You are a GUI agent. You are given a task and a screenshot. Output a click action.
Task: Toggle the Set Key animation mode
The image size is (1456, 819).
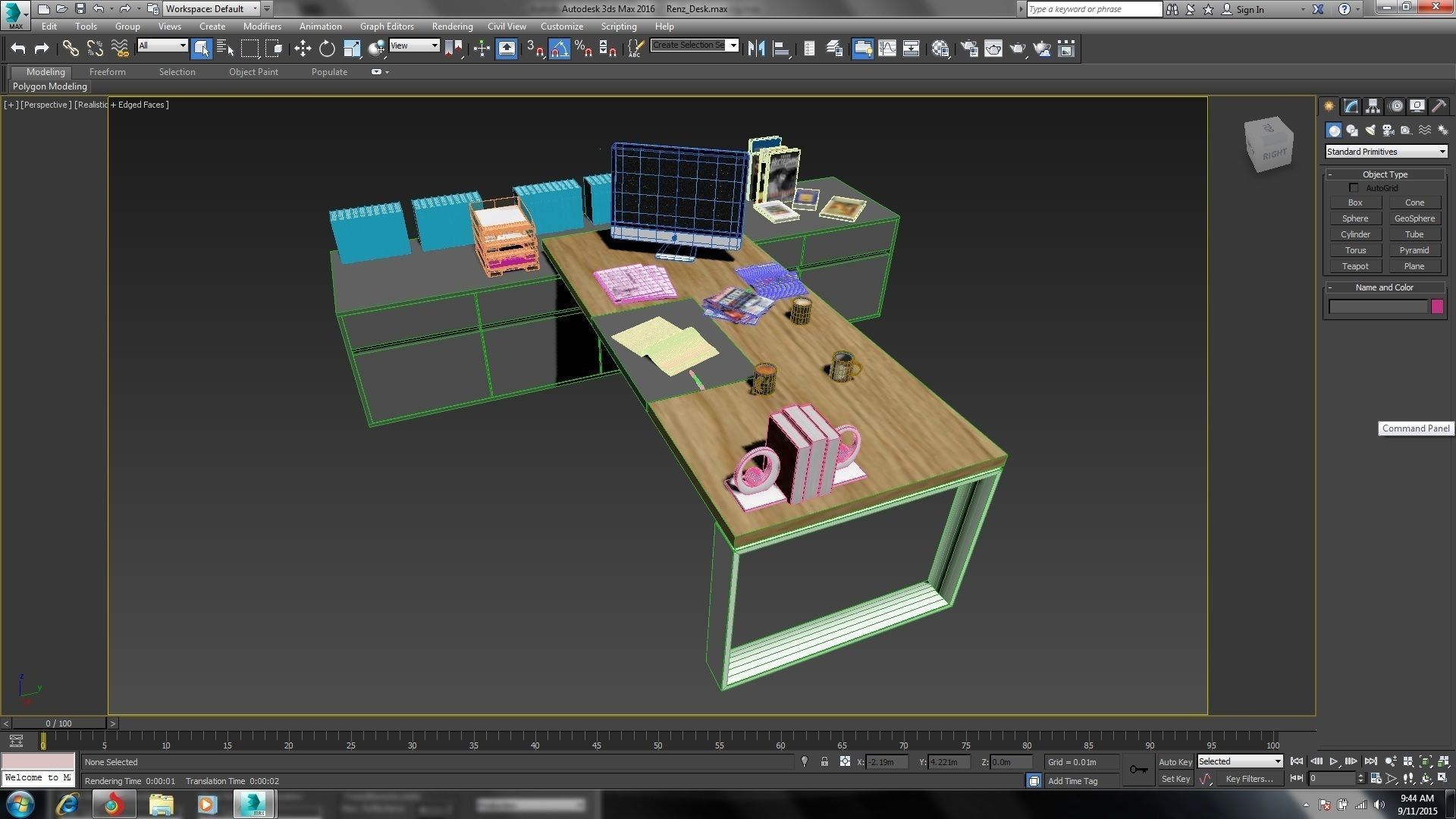coord(1175,779)
